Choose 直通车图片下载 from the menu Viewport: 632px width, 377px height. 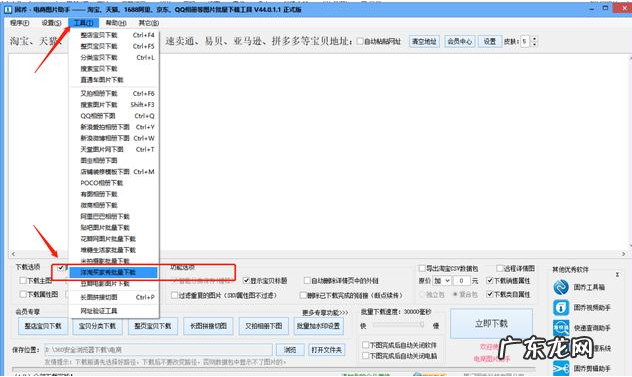point(114,80)
